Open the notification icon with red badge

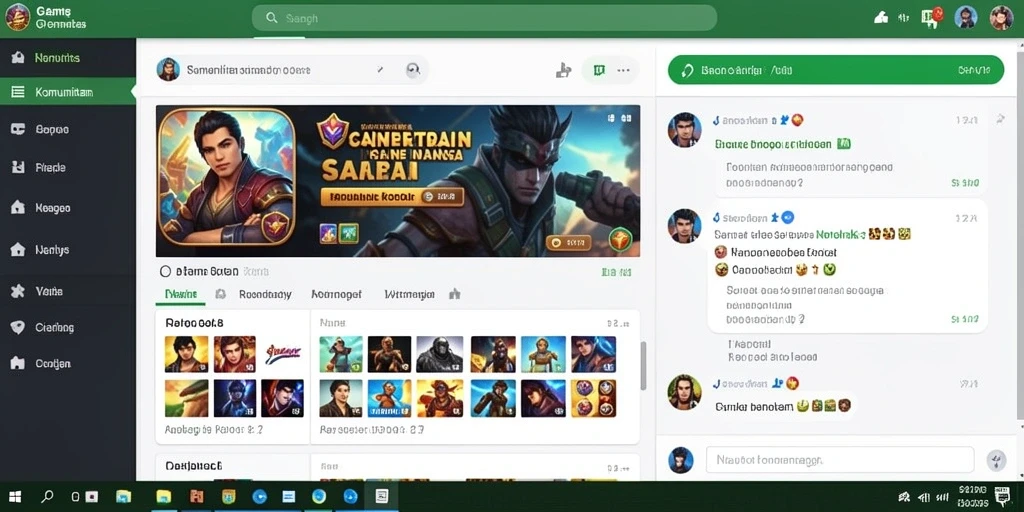pos(932,17)
